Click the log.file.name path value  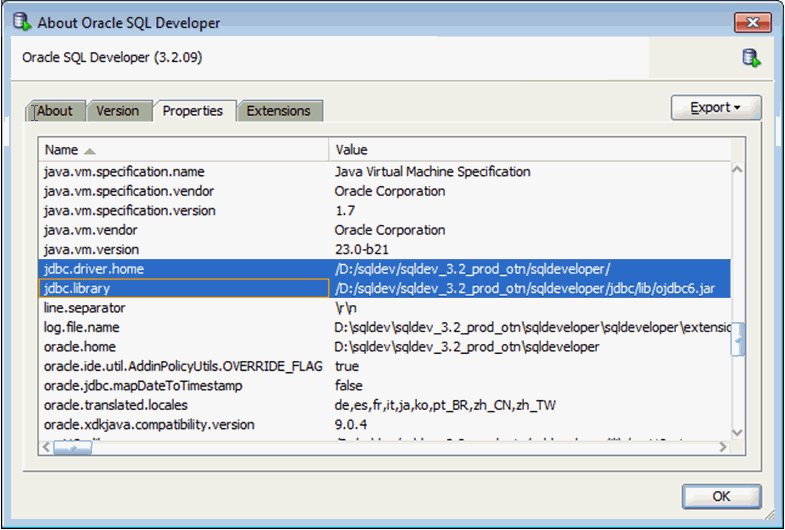(532, 328)
